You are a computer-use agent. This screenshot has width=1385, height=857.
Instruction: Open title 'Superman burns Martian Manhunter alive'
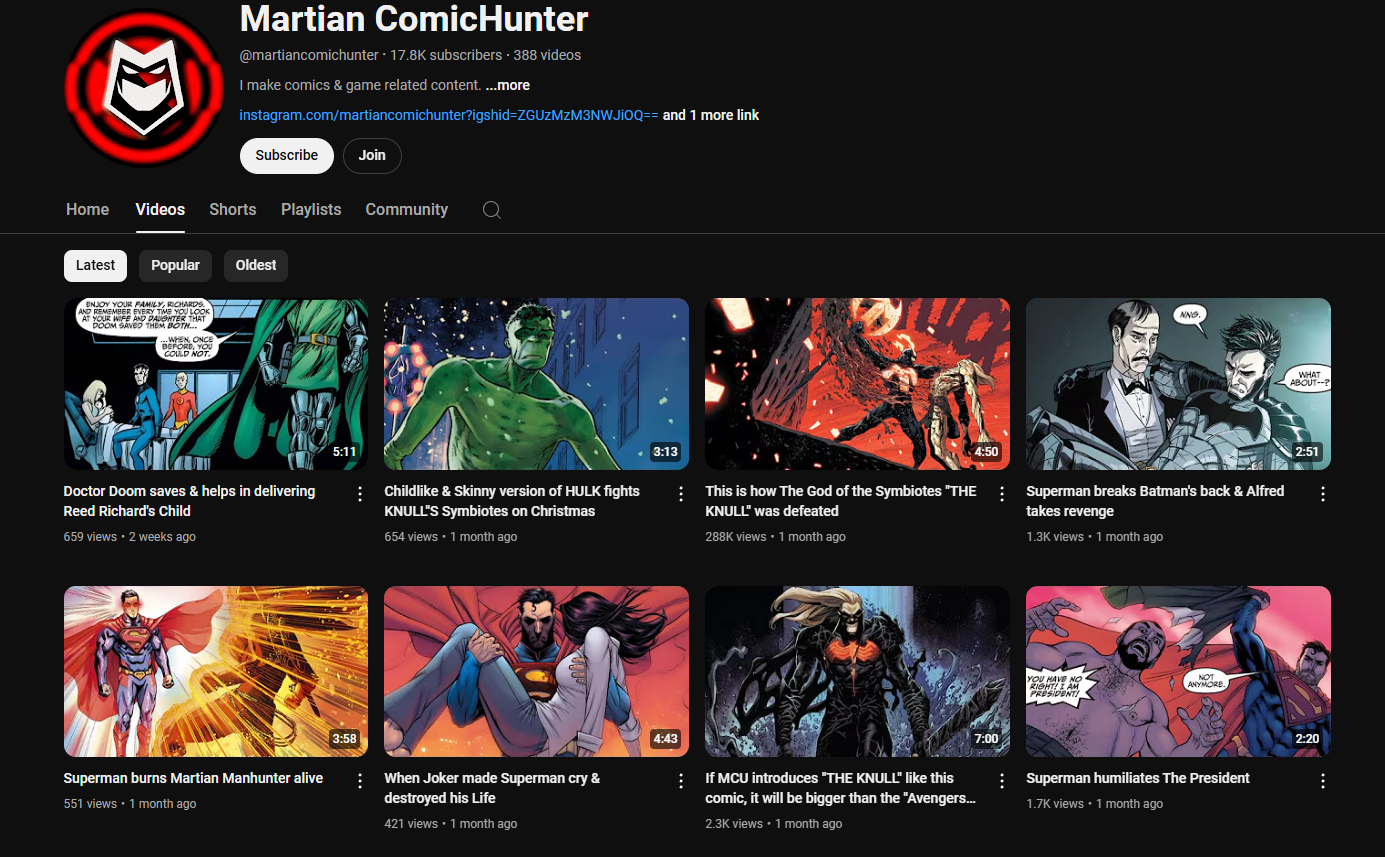(193, 778)
